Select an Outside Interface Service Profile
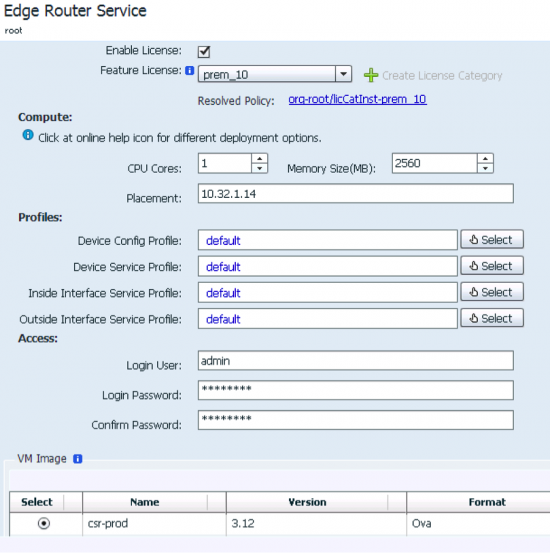This screenshot has height=553, width=550. pos(492,318)
